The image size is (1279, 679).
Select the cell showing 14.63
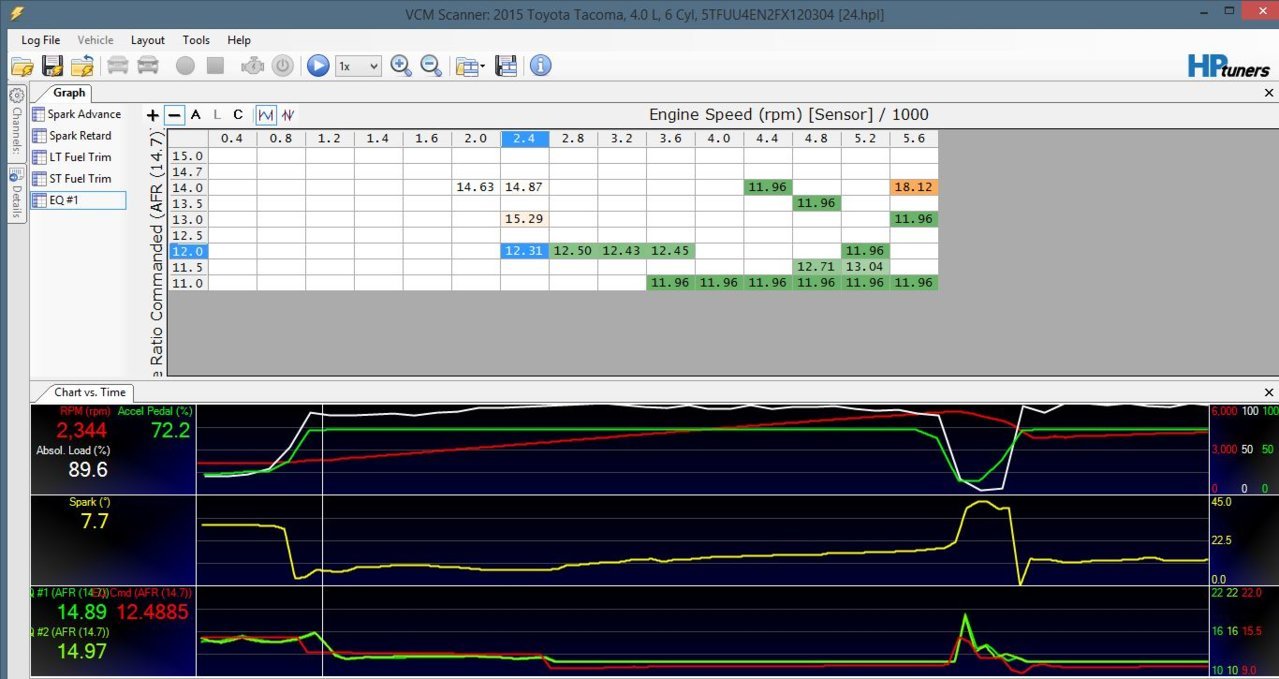476,187
